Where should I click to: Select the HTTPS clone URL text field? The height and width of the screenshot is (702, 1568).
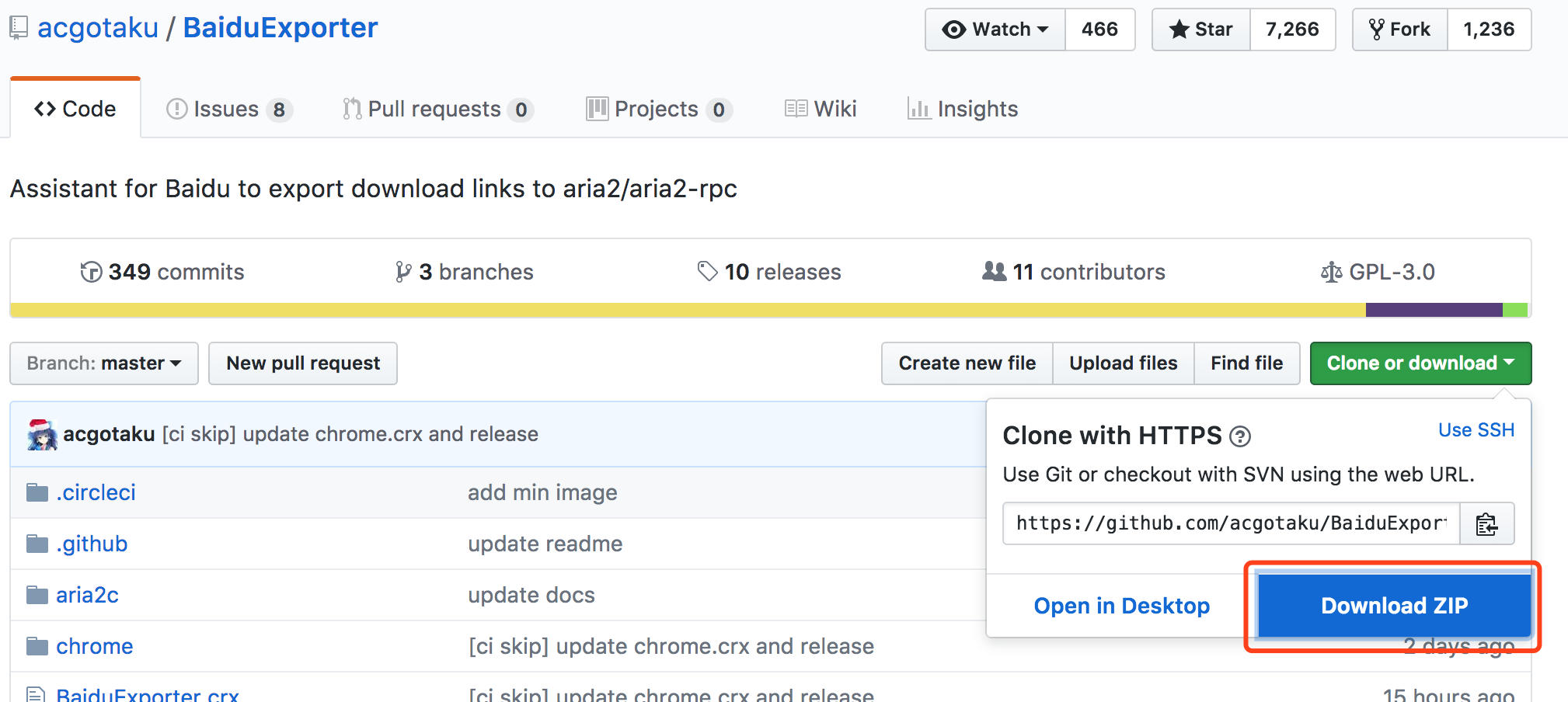1231,524
